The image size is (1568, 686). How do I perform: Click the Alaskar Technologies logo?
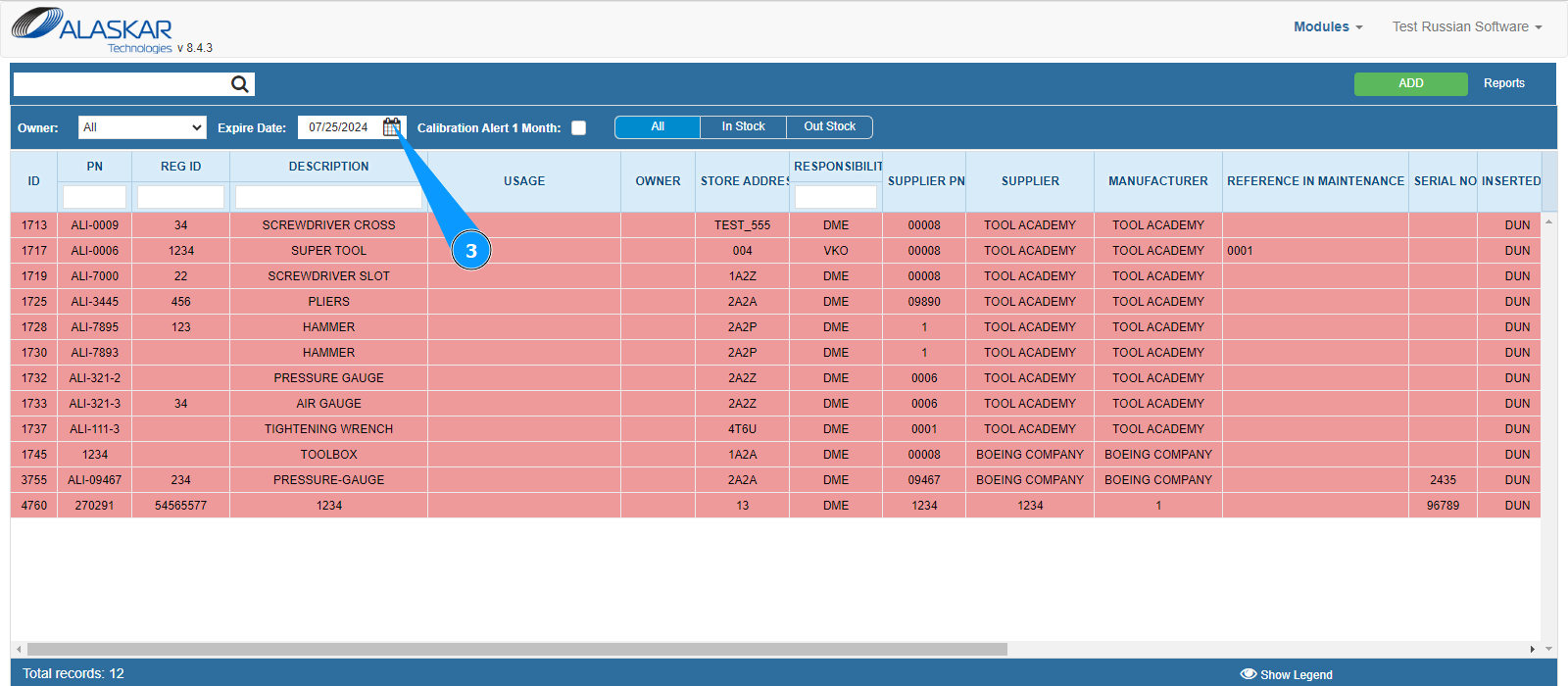point(93,29)
